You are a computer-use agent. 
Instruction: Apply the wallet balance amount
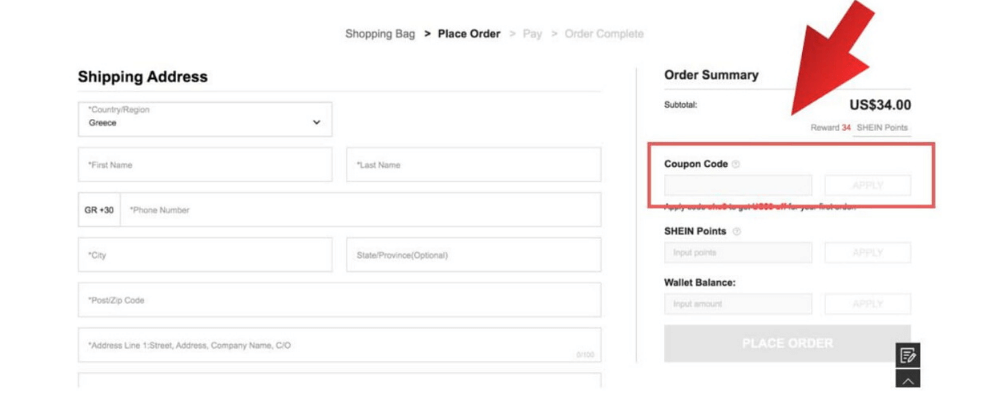[867, 304]
